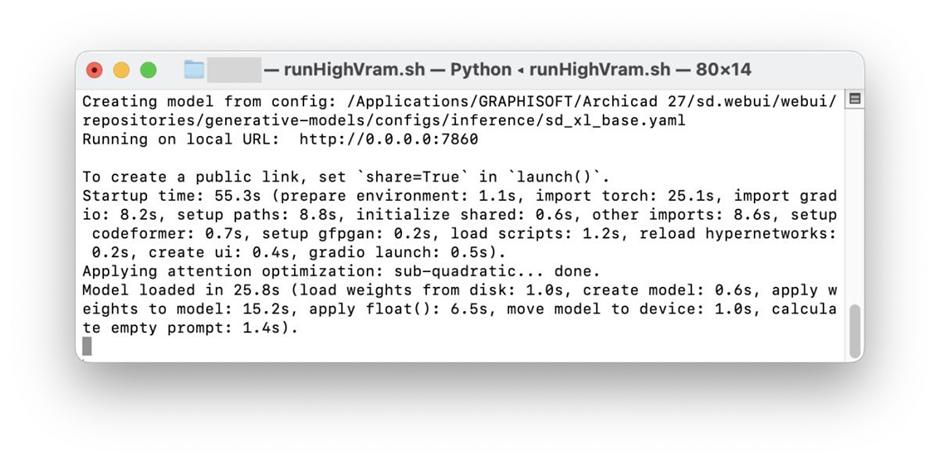
Task: Zoom the window using the green button
Action: pos(148,70)
